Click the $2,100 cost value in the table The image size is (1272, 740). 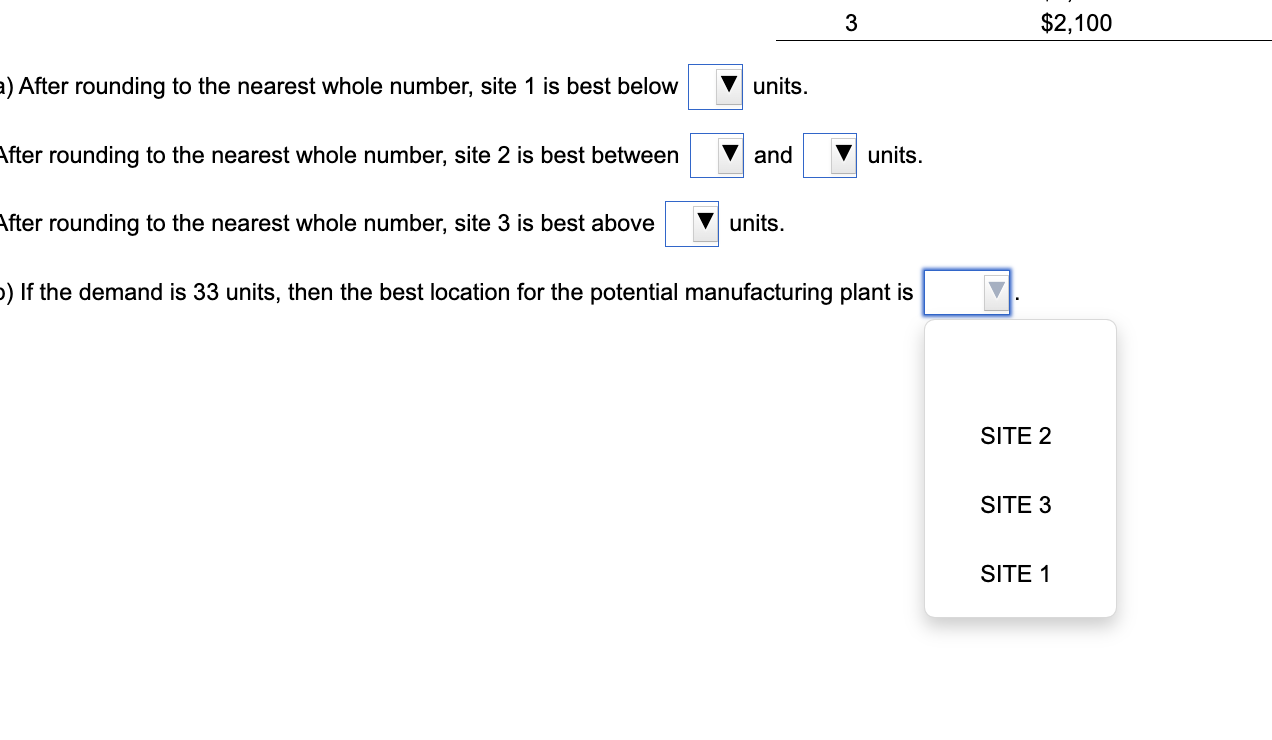tap(1076, 23)
